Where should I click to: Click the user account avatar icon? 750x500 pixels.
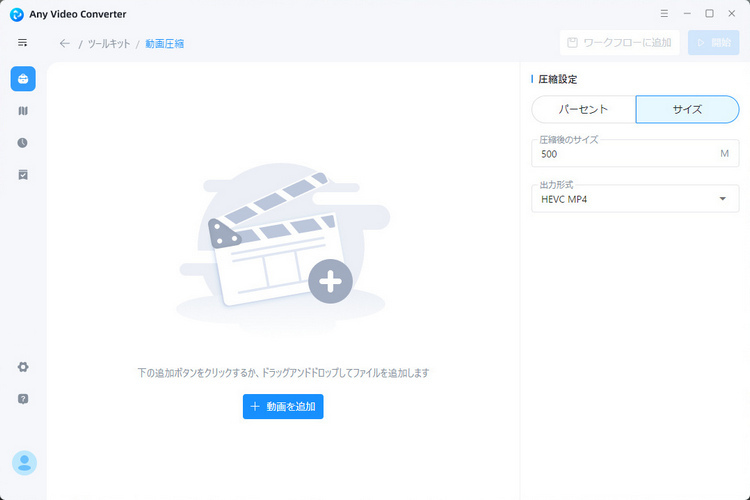[24, 462]
